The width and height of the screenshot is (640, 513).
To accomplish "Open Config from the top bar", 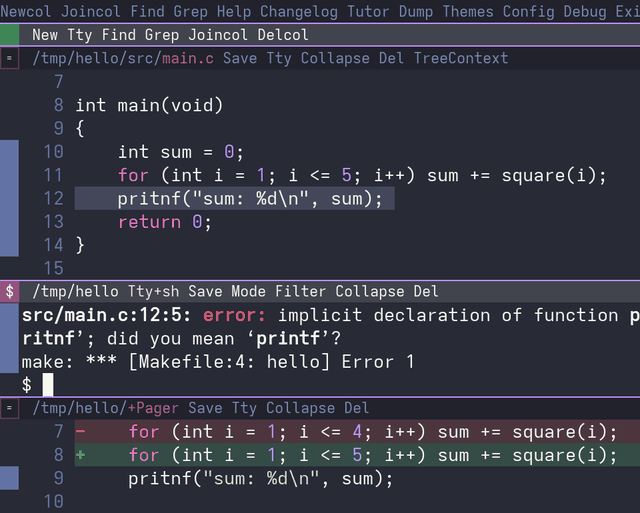I will point(528,11).
